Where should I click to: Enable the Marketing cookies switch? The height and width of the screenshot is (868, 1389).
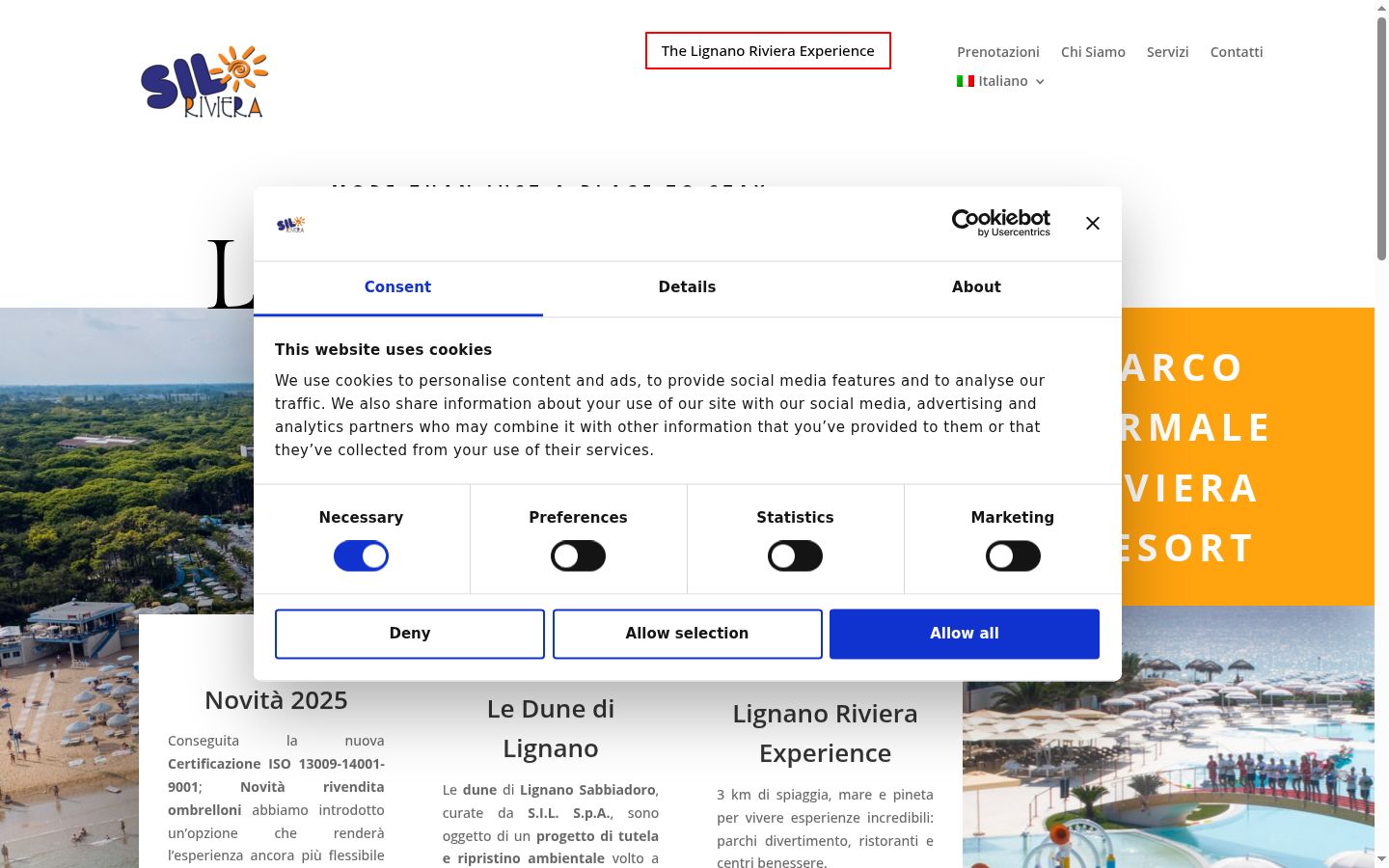(x=1013, y=556)
